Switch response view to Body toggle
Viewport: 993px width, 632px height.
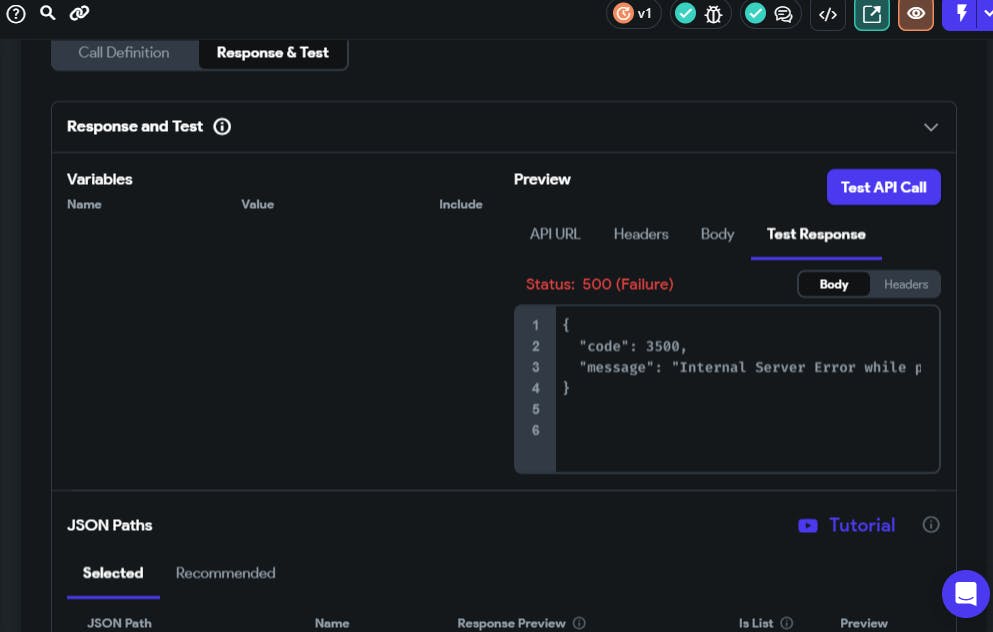(833, 285)
